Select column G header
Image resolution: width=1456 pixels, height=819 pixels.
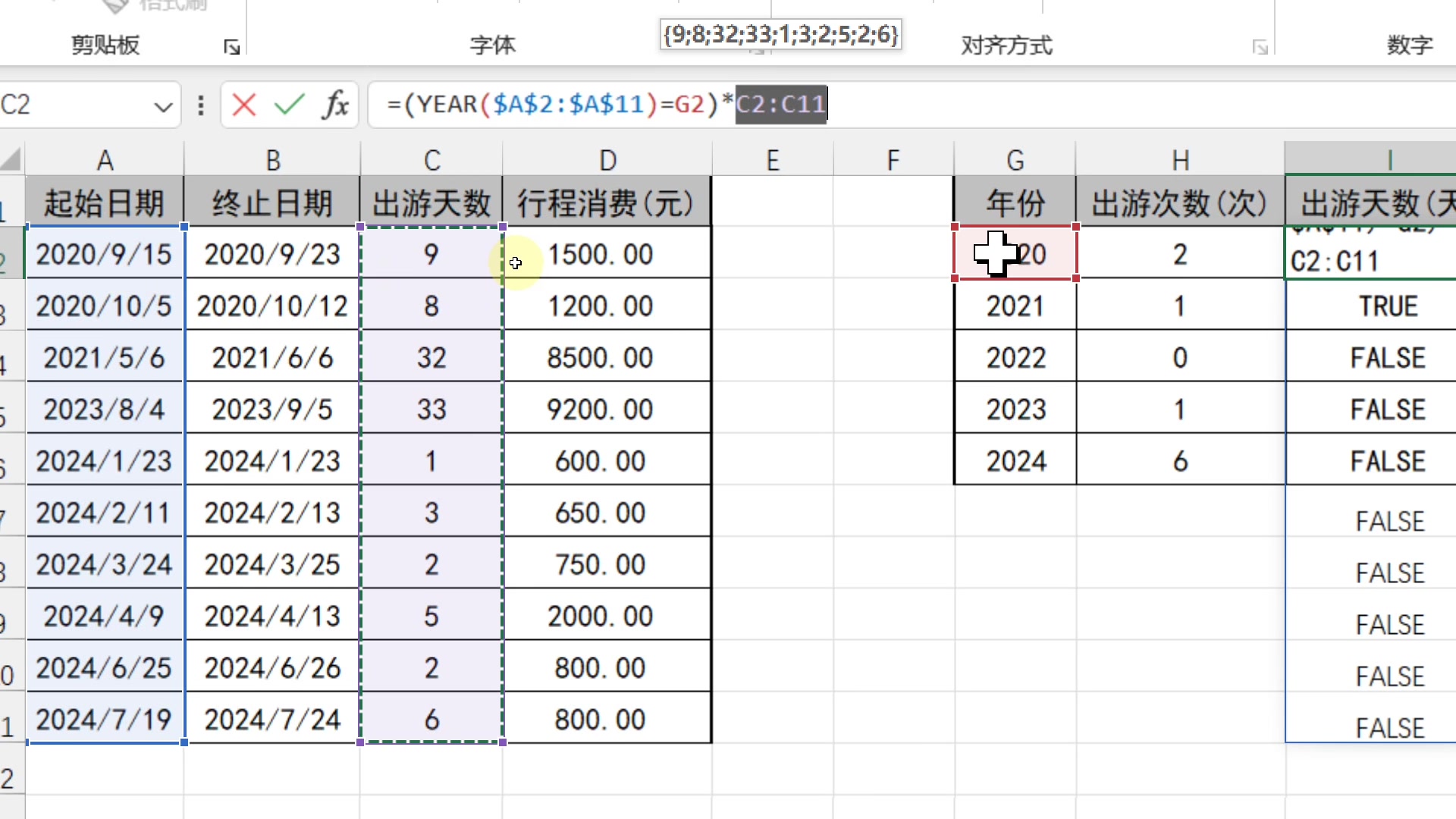point(1015,160)
